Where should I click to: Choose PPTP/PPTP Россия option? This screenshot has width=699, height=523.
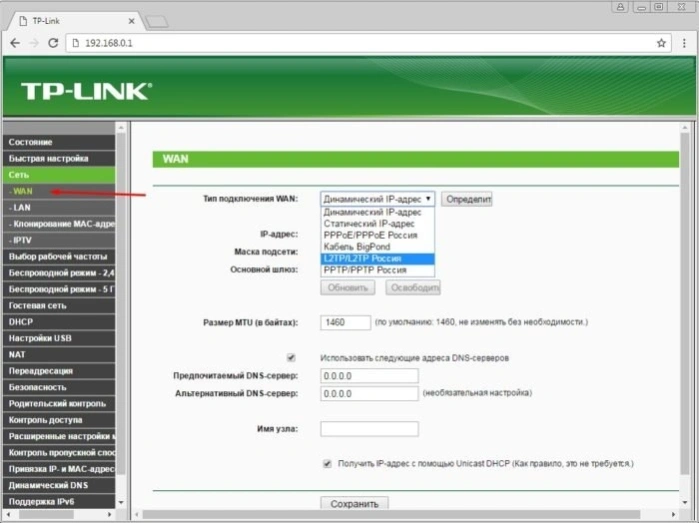[378, 270]
